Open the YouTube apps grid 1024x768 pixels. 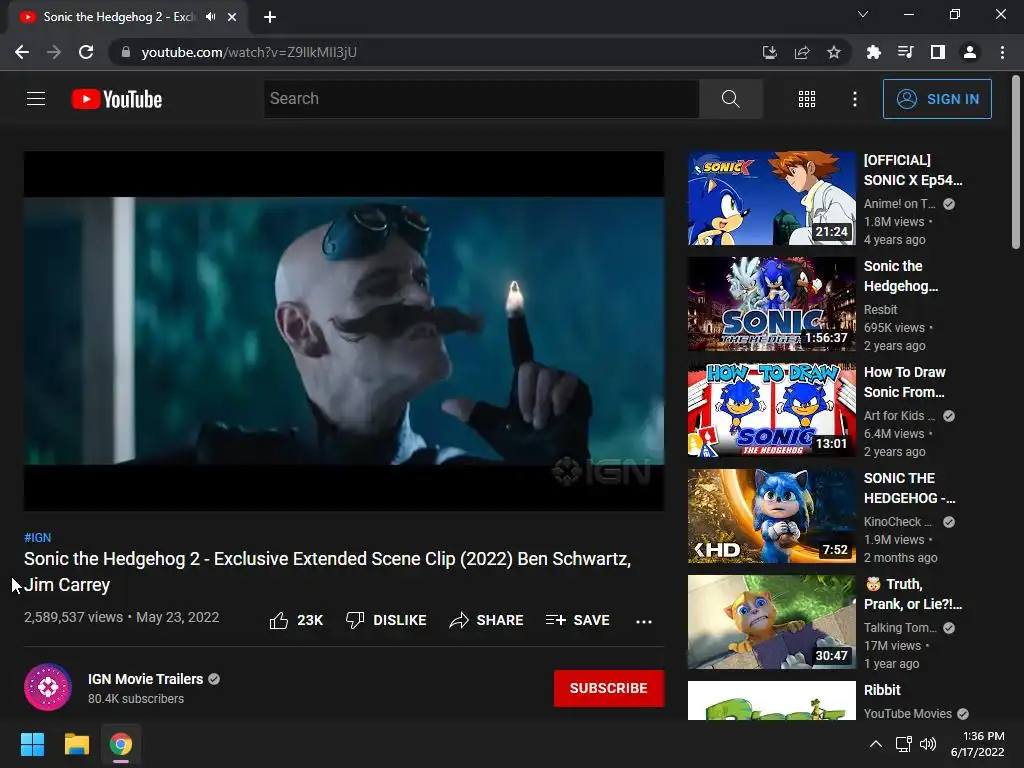point(807,99)
